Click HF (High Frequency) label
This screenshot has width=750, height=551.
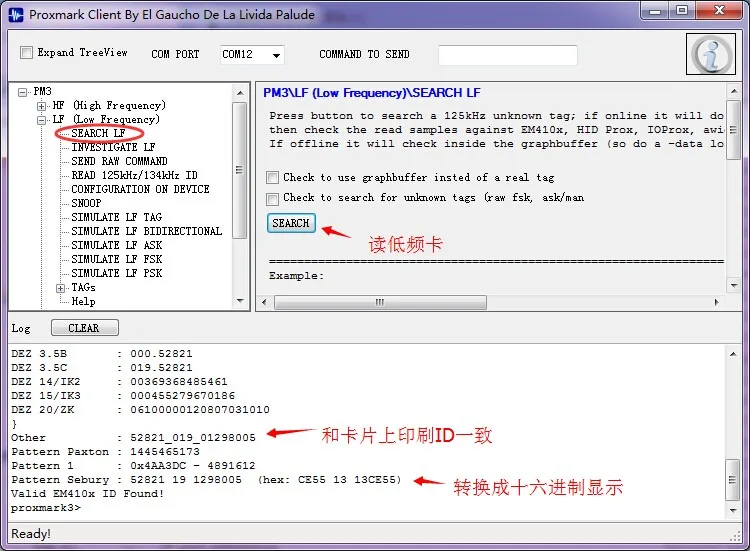pos(109,106)
